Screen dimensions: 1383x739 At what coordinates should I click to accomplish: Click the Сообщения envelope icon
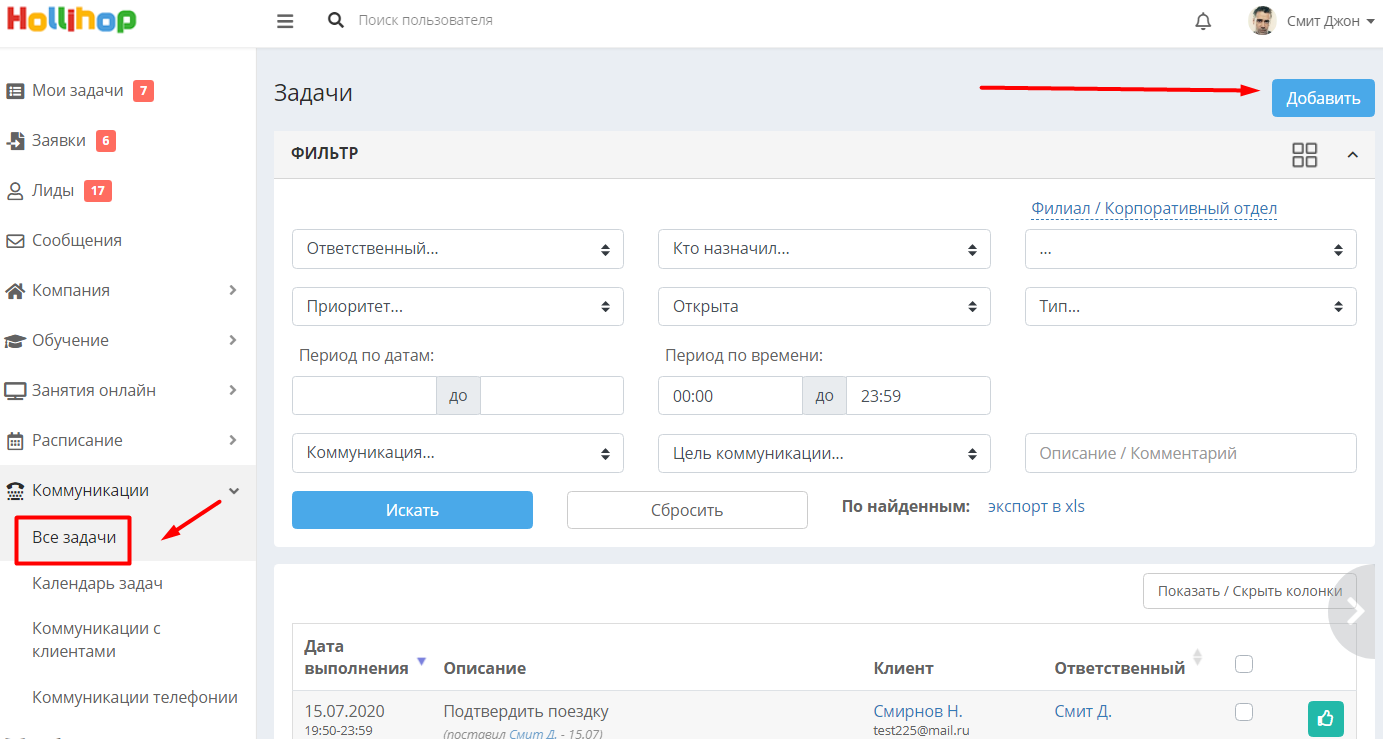click(x=15, y=241)
